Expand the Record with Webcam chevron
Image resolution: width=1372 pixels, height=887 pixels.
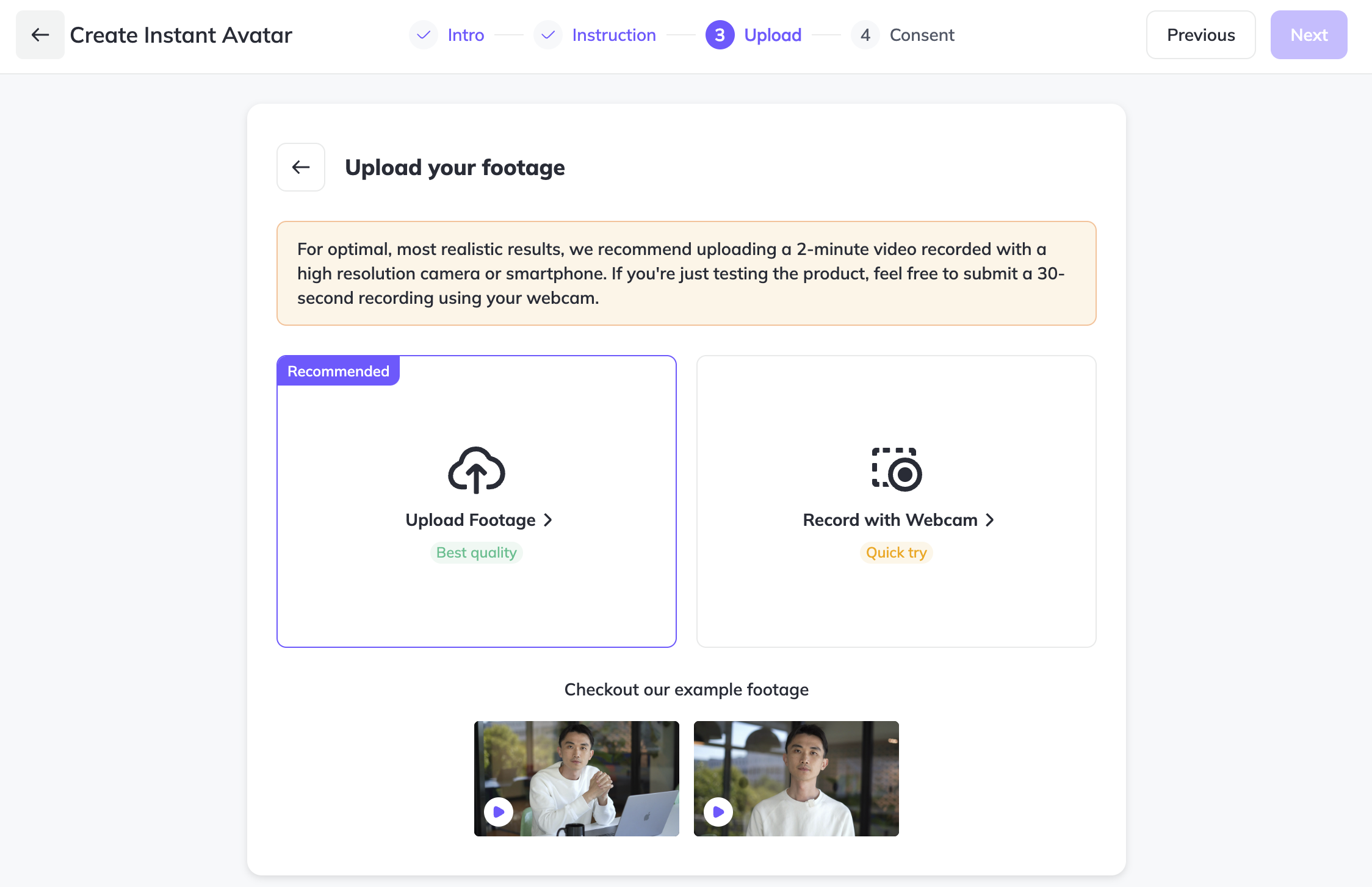(990, 520)
